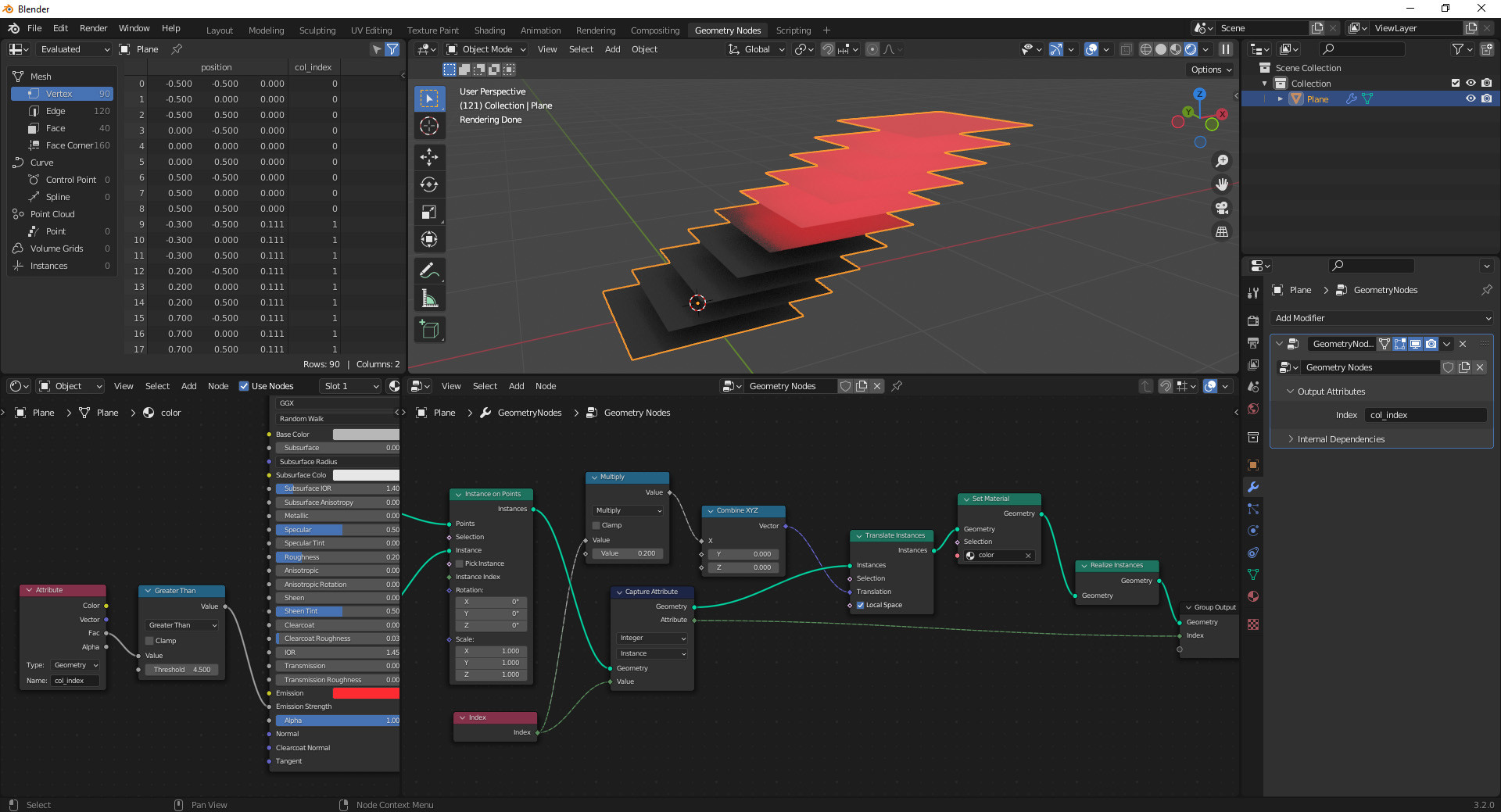This screenshot has height=812, width=1501.
Task: Edit the col_index output attribute name field
Action: pos(1425,415)
